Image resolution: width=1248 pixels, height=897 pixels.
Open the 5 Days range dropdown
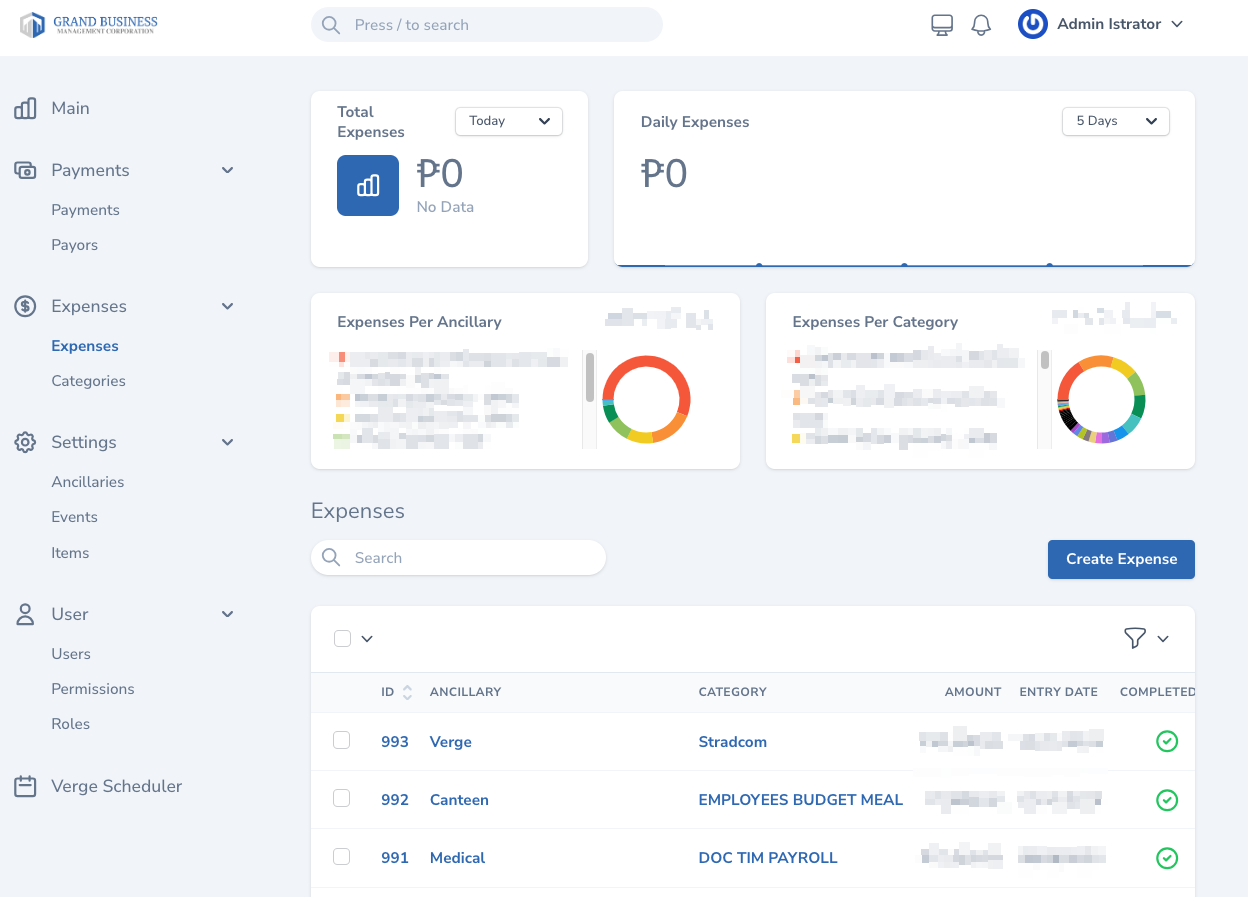coord(1115,121)
